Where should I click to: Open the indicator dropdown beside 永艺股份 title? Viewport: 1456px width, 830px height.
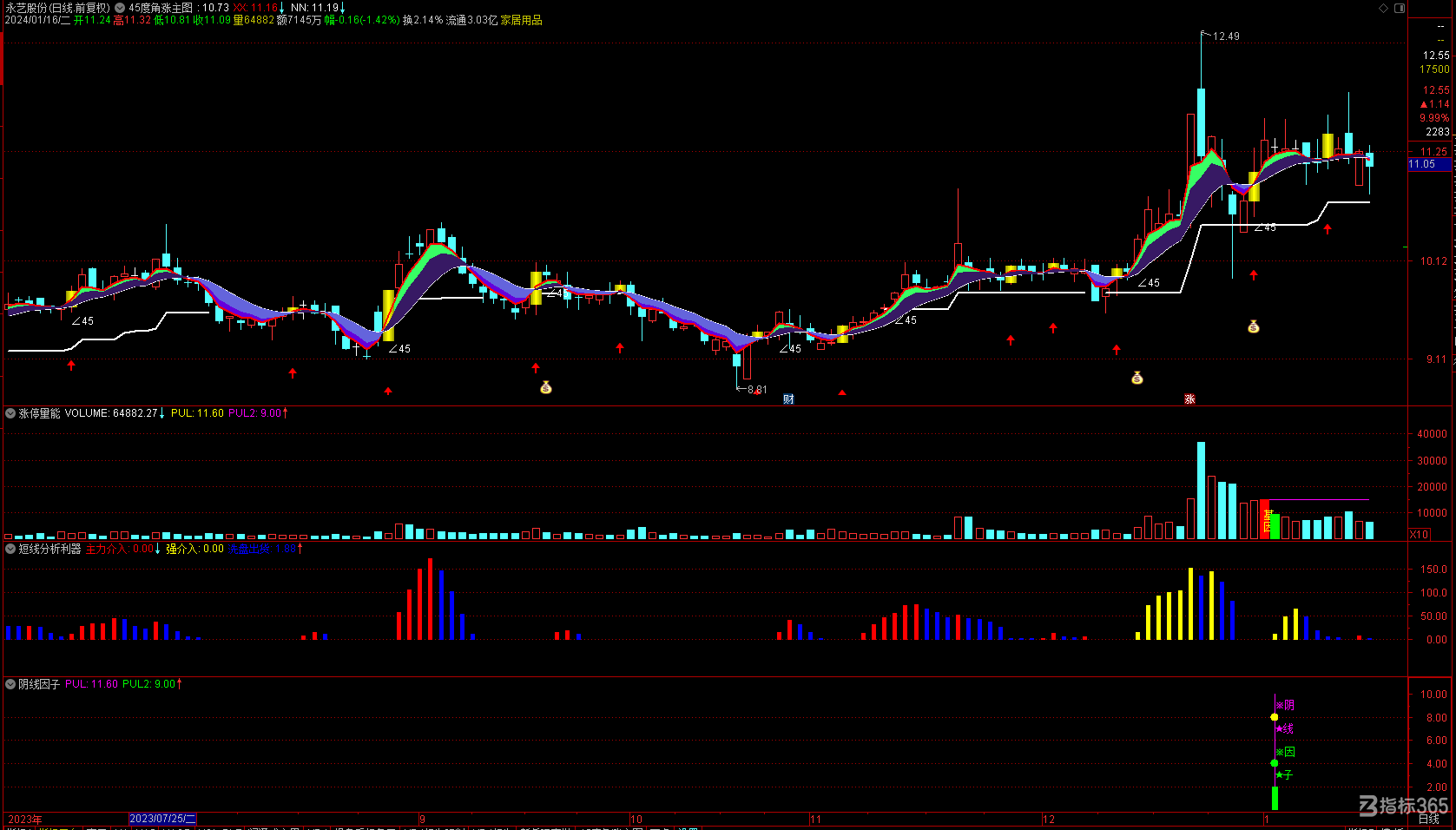120,8
